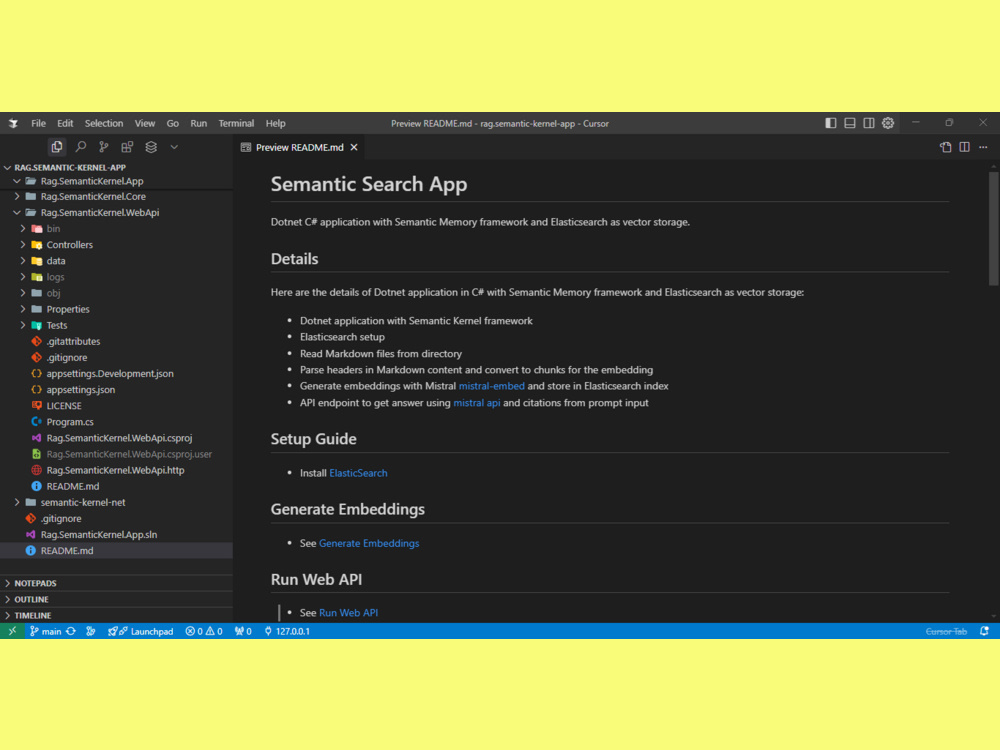Click the remote window status bar icon
The width and height of the screenshot is (1000, 750).
click(12, 631)
